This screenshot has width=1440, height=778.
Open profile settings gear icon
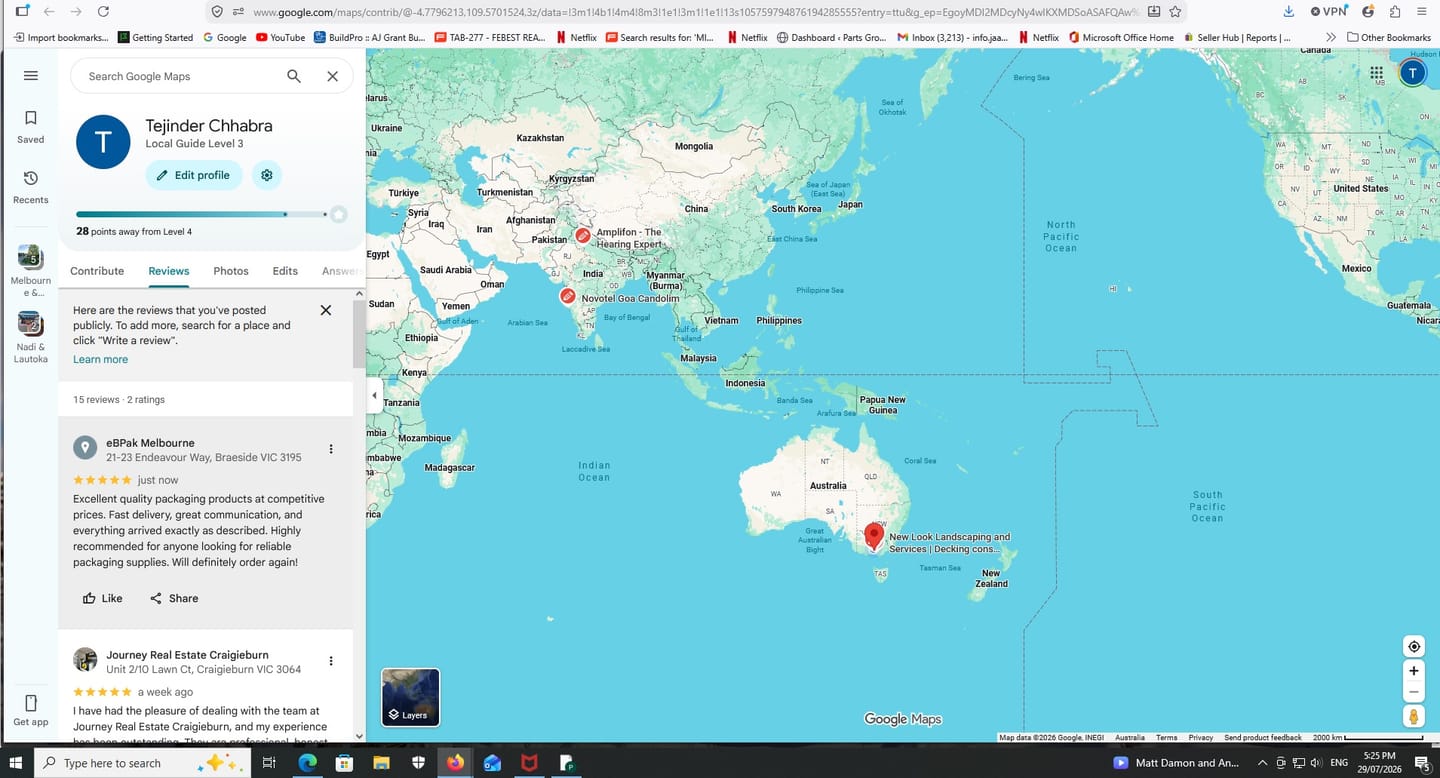click(x=267, y=175)
